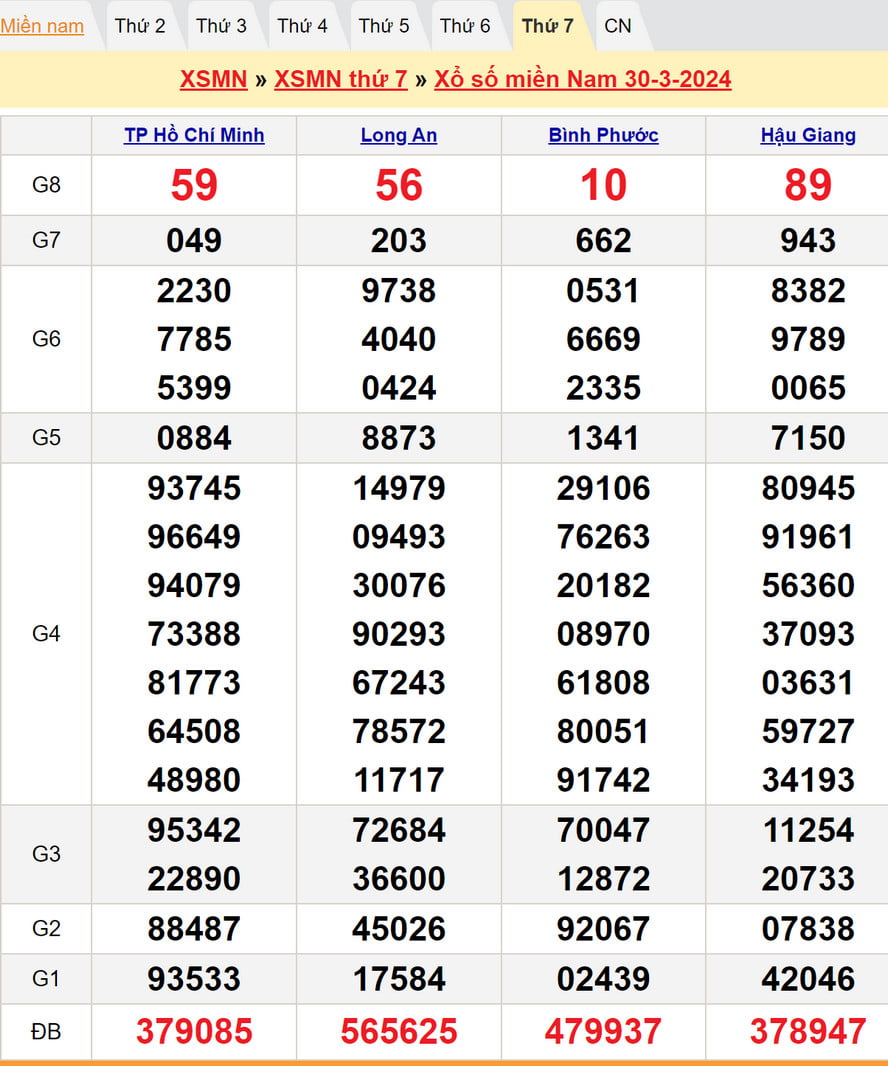
Task: Click the Long An column header link
Action: tap(399, 135)
